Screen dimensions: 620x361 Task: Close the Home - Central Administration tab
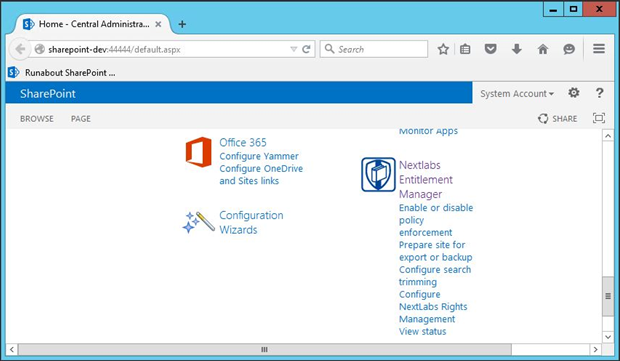(x=158, y=24)
